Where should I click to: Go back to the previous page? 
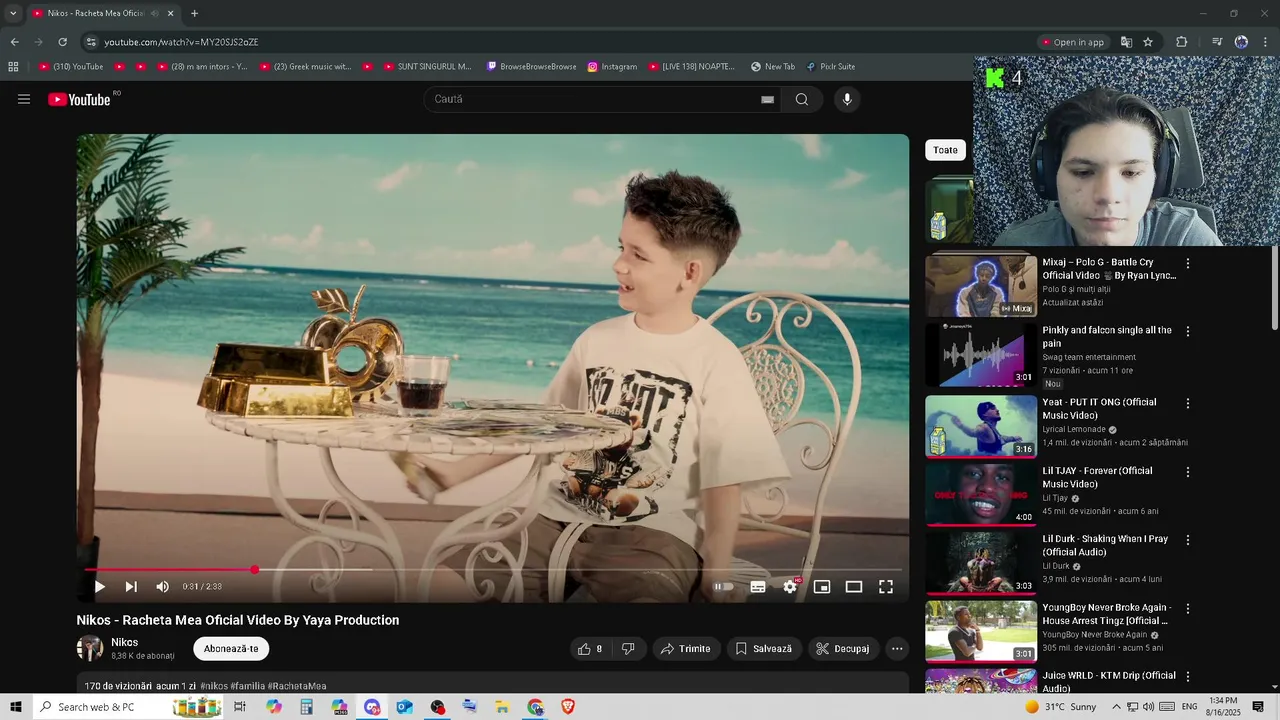14,42
